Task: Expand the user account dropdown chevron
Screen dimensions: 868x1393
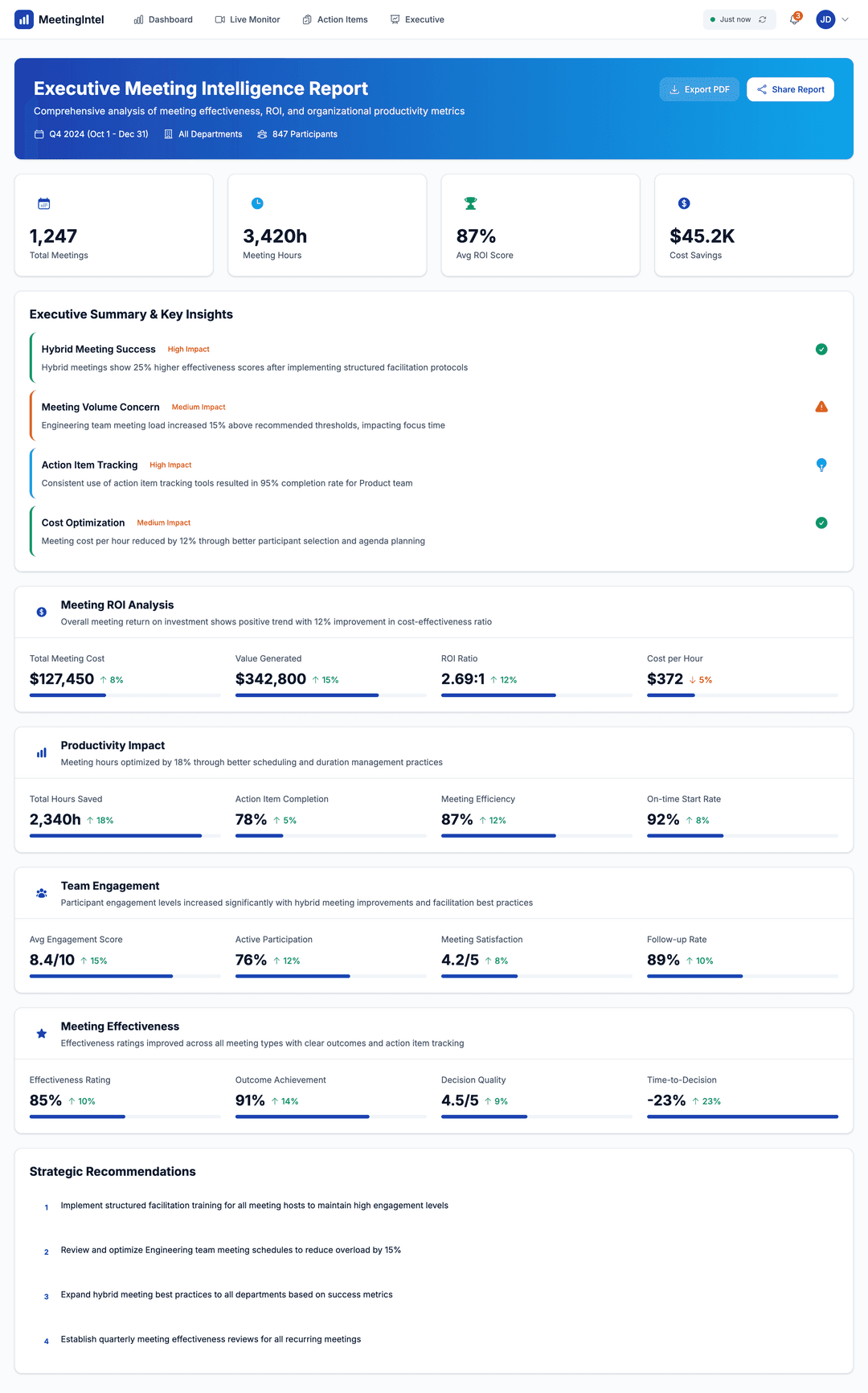Action: (845, 19)
